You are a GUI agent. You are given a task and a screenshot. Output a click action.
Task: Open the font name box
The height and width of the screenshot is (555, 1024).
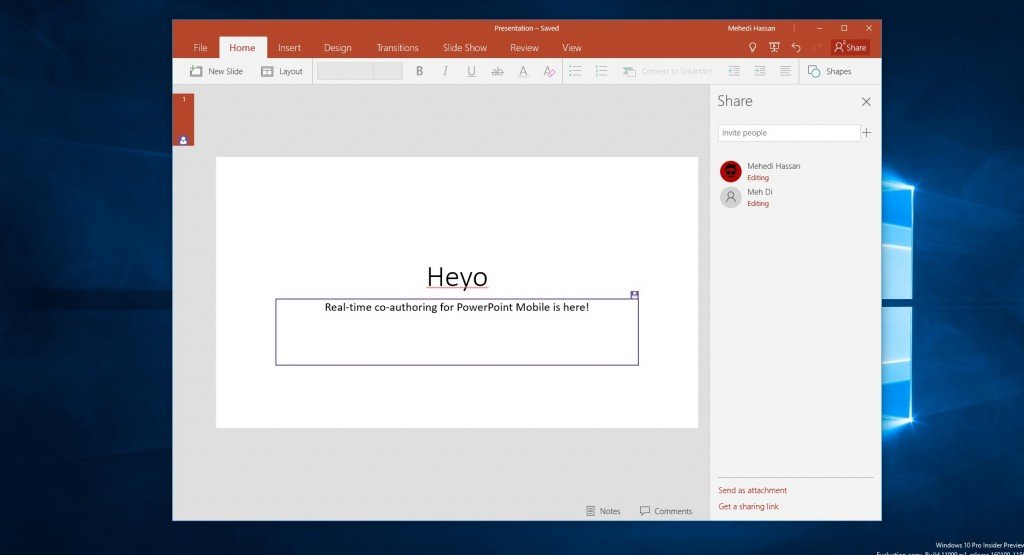pyautogui.click(x=345, y=71)
